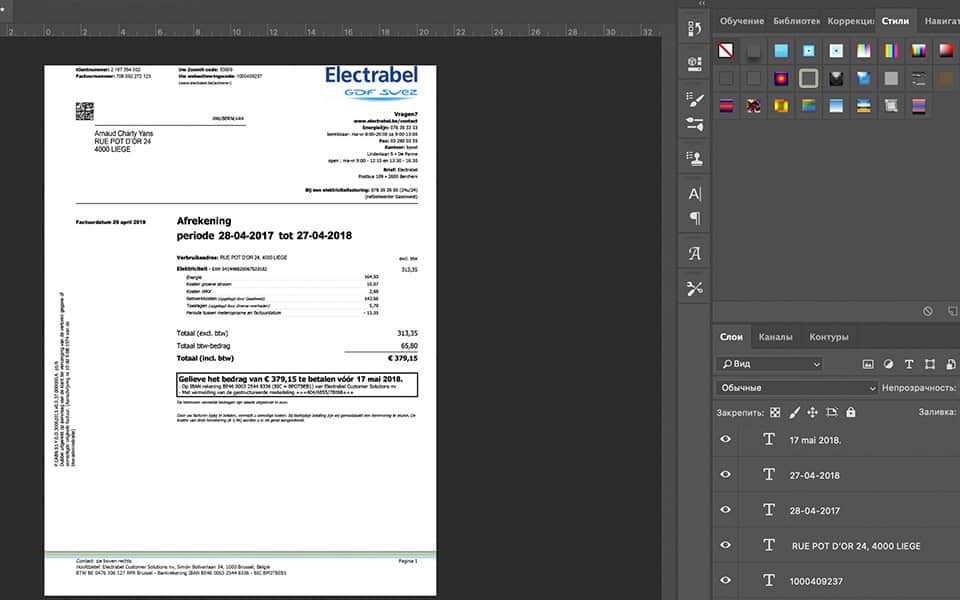
Task: Switch to the Контуры tab
Action: coord(829,337)
